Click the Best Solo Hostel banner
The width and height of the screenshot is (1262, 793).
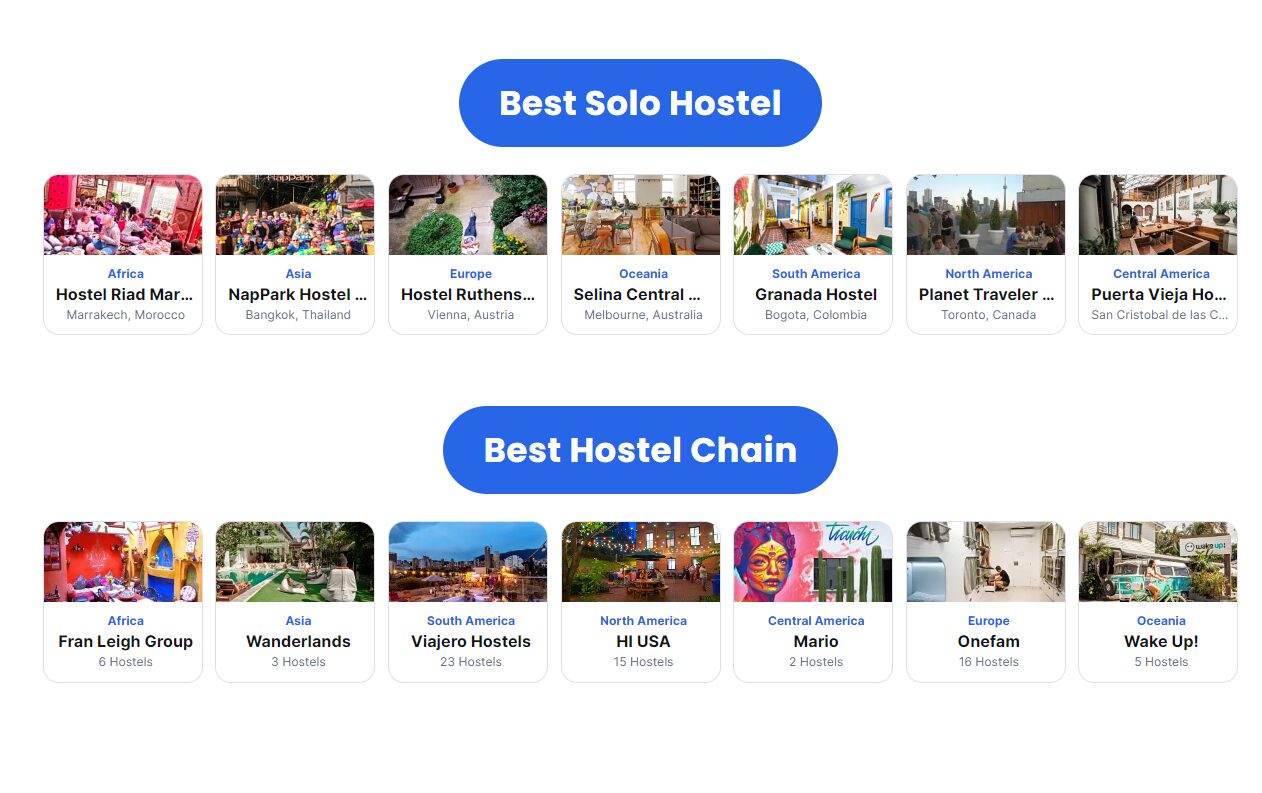tap(640, 102)
